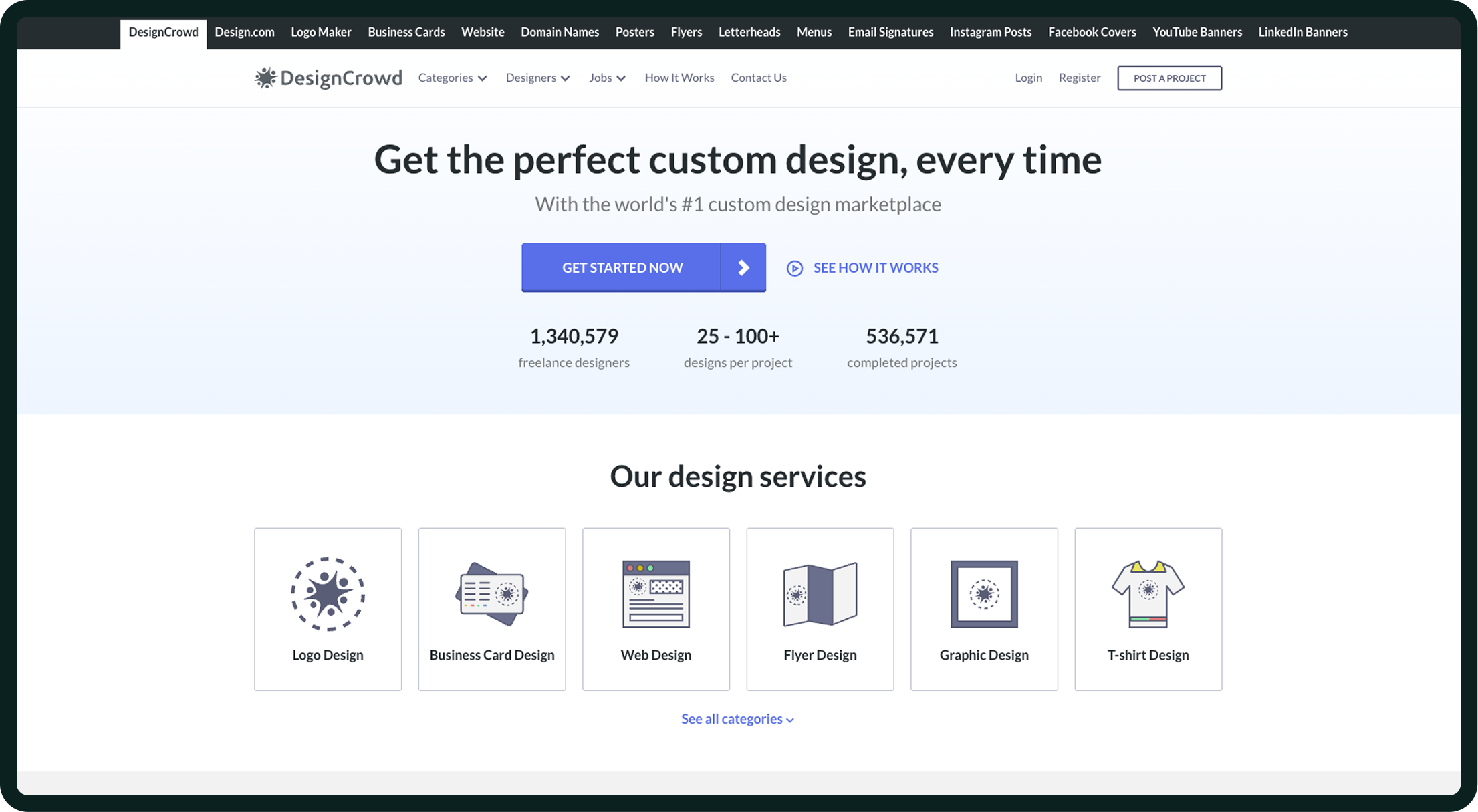Image resolution: width=1478 pixels, height=812 pixels.
Task: Click the main headline about perfect custom design
Action: tap(738, 160)
